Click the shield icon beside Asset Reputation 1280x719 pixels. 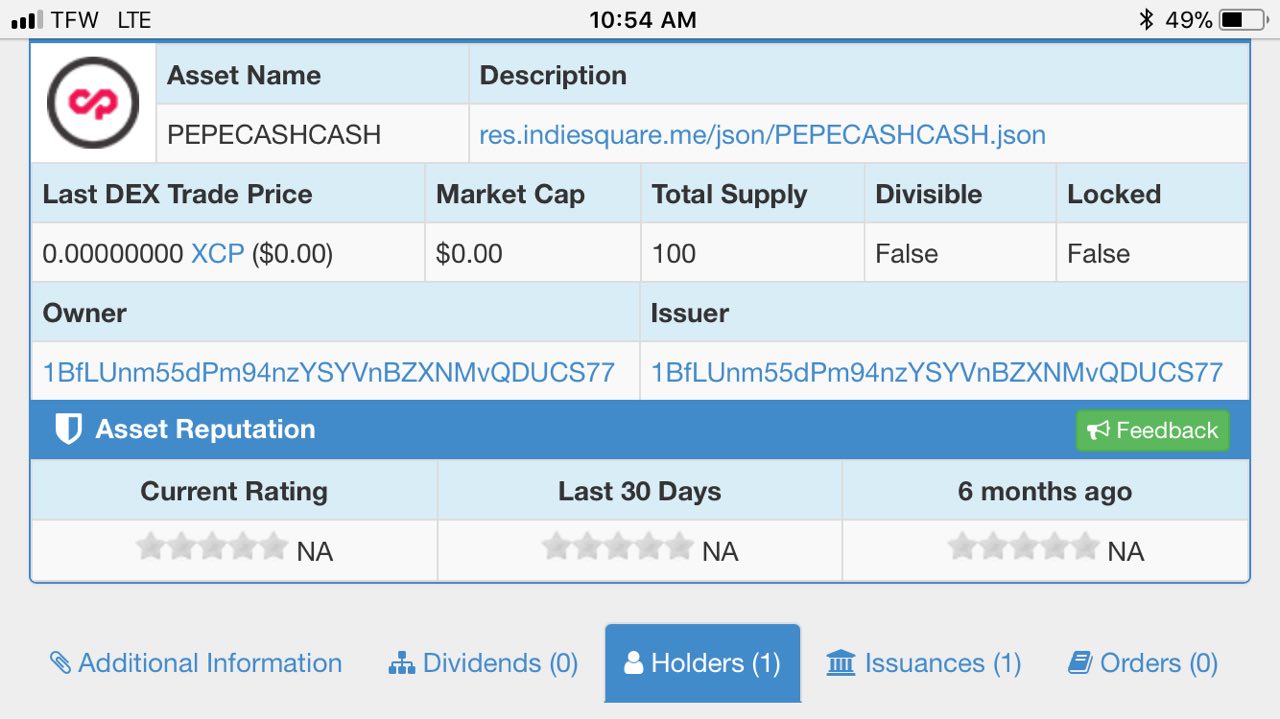[x=68, y=429]
